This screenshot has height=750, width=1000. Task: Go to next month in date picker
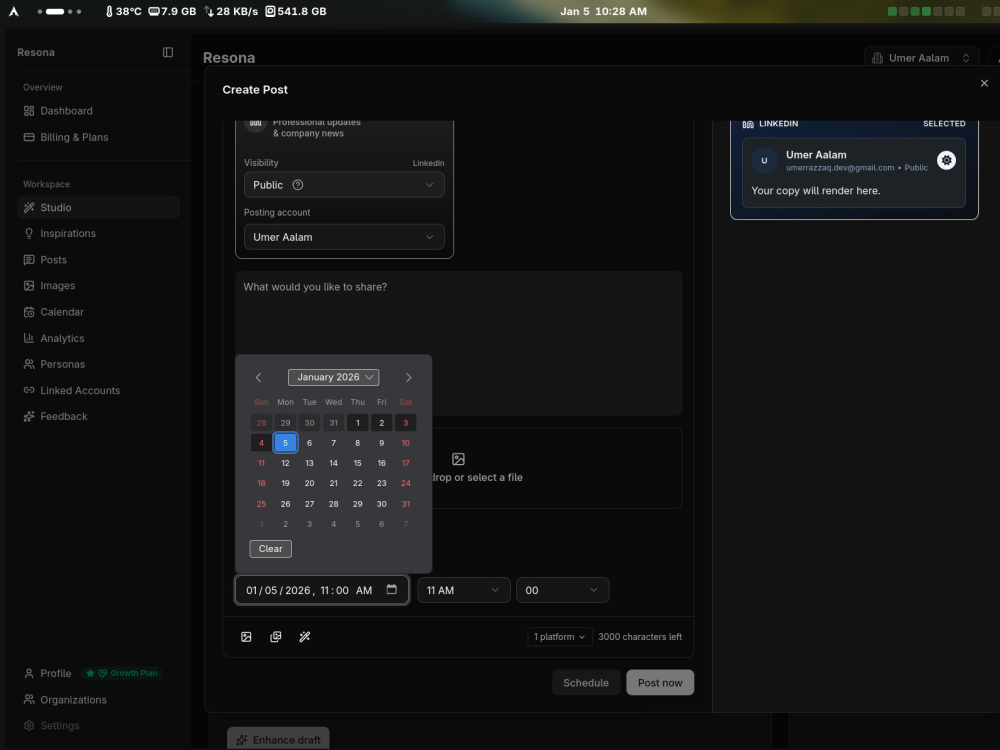[409, 378]
